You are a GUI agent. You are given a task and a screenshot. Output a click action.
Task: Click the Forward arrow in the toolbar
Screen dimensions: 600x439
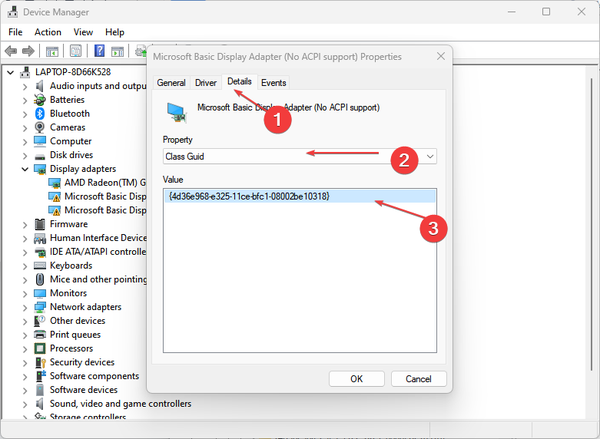point(28,51)
